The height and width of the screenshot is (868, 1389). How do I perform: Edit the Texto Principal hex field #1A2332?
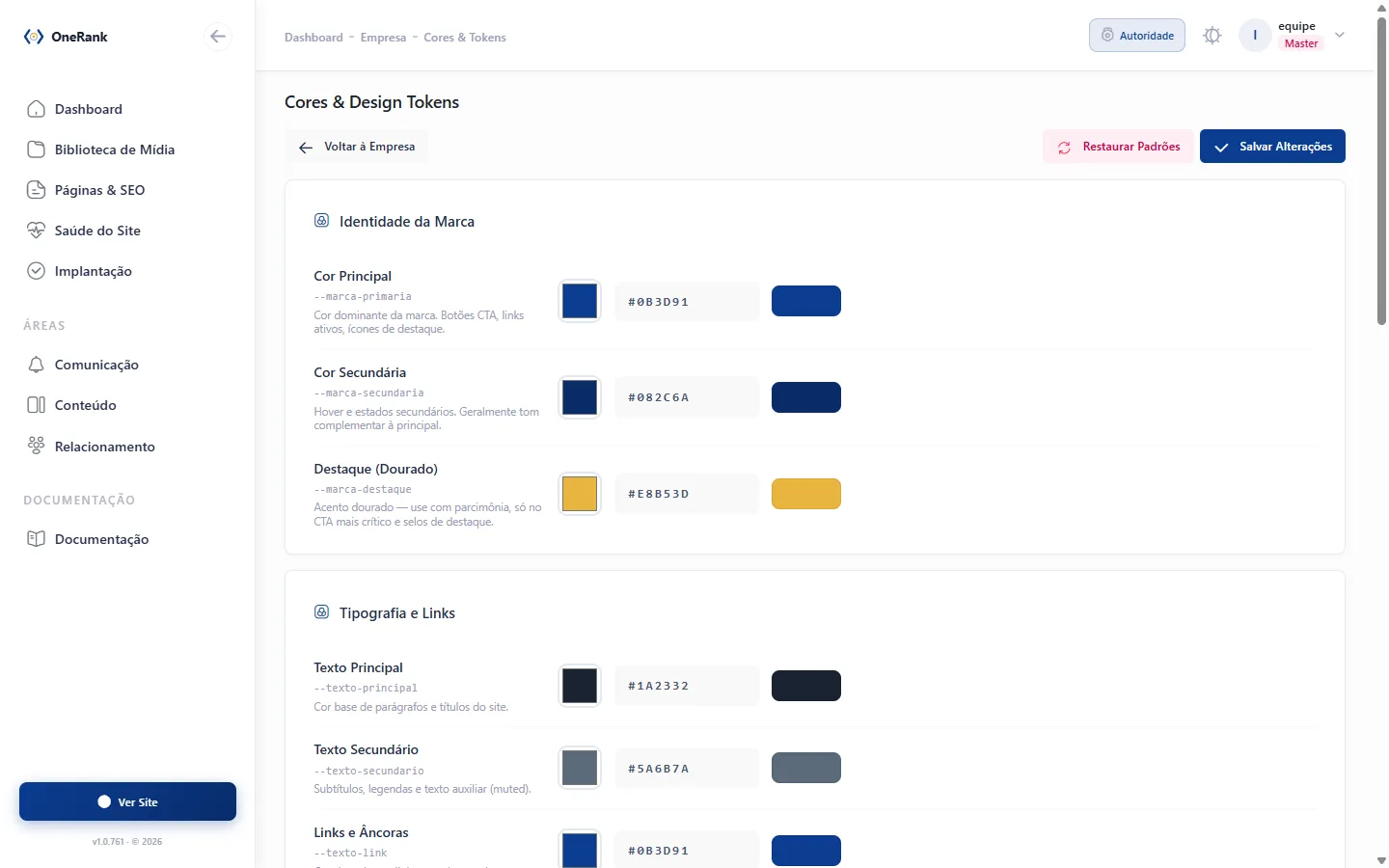point(687,686)
